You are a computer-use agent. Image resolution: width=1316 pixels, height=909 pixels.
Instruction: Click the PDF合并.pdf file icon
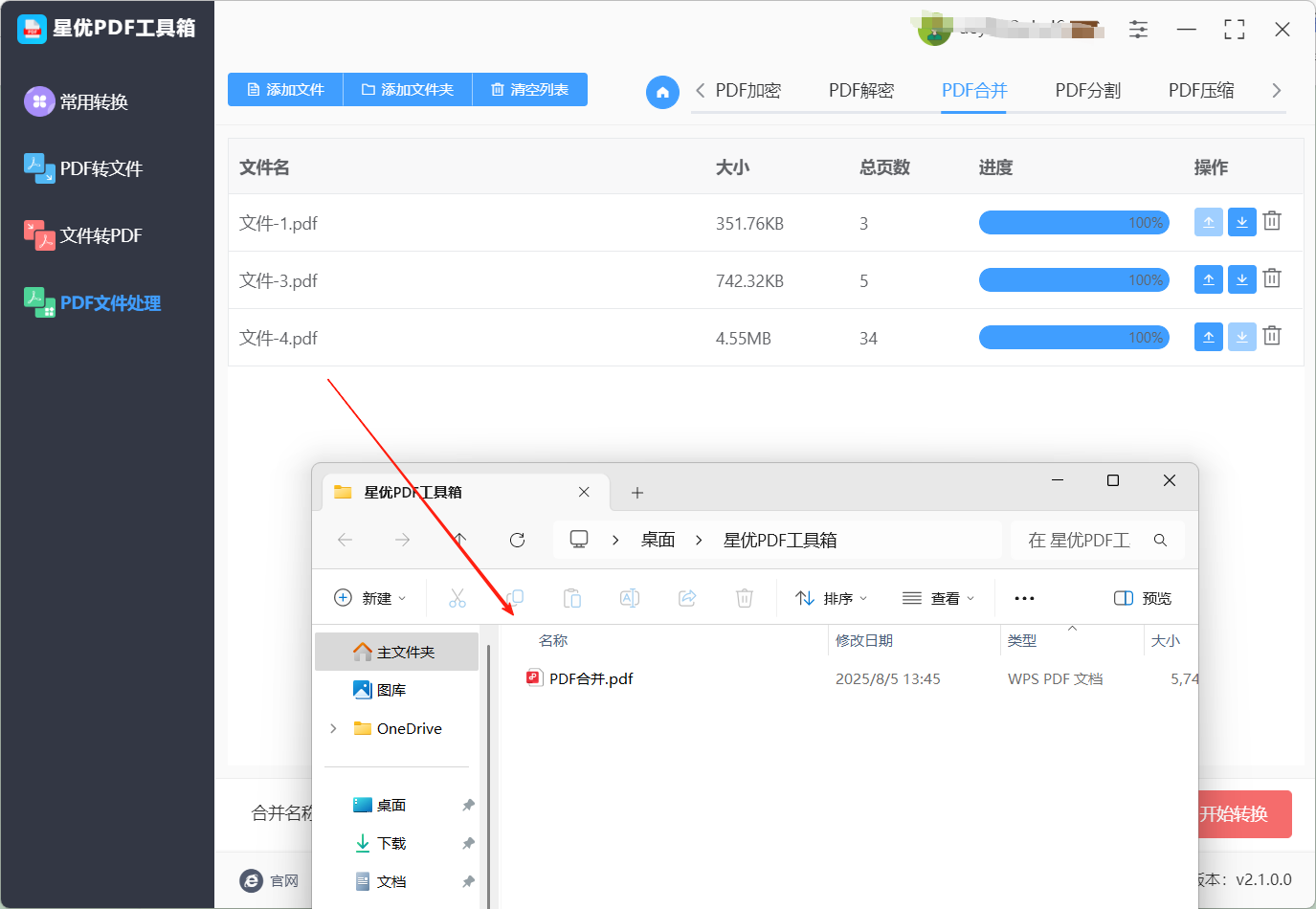[x=533, y=678]
